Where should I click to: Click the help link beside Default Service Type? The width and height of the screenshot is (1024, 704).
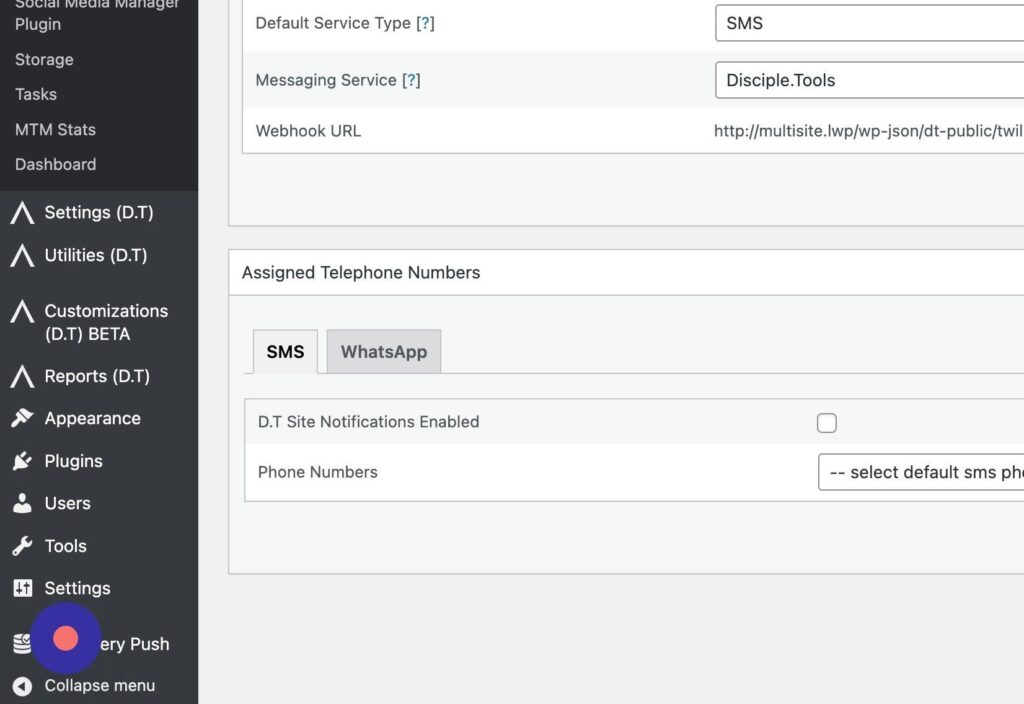point(425,23)
